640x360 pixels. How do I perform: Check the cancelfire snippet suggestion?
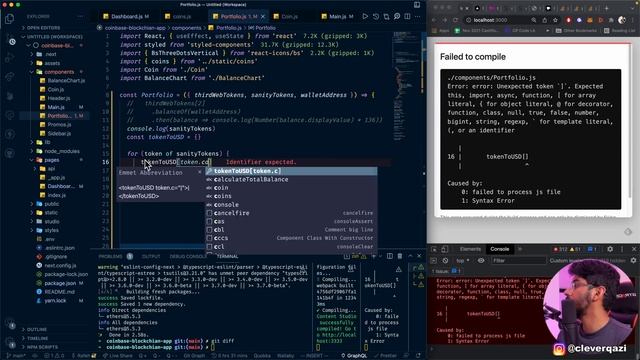(291, 213)
